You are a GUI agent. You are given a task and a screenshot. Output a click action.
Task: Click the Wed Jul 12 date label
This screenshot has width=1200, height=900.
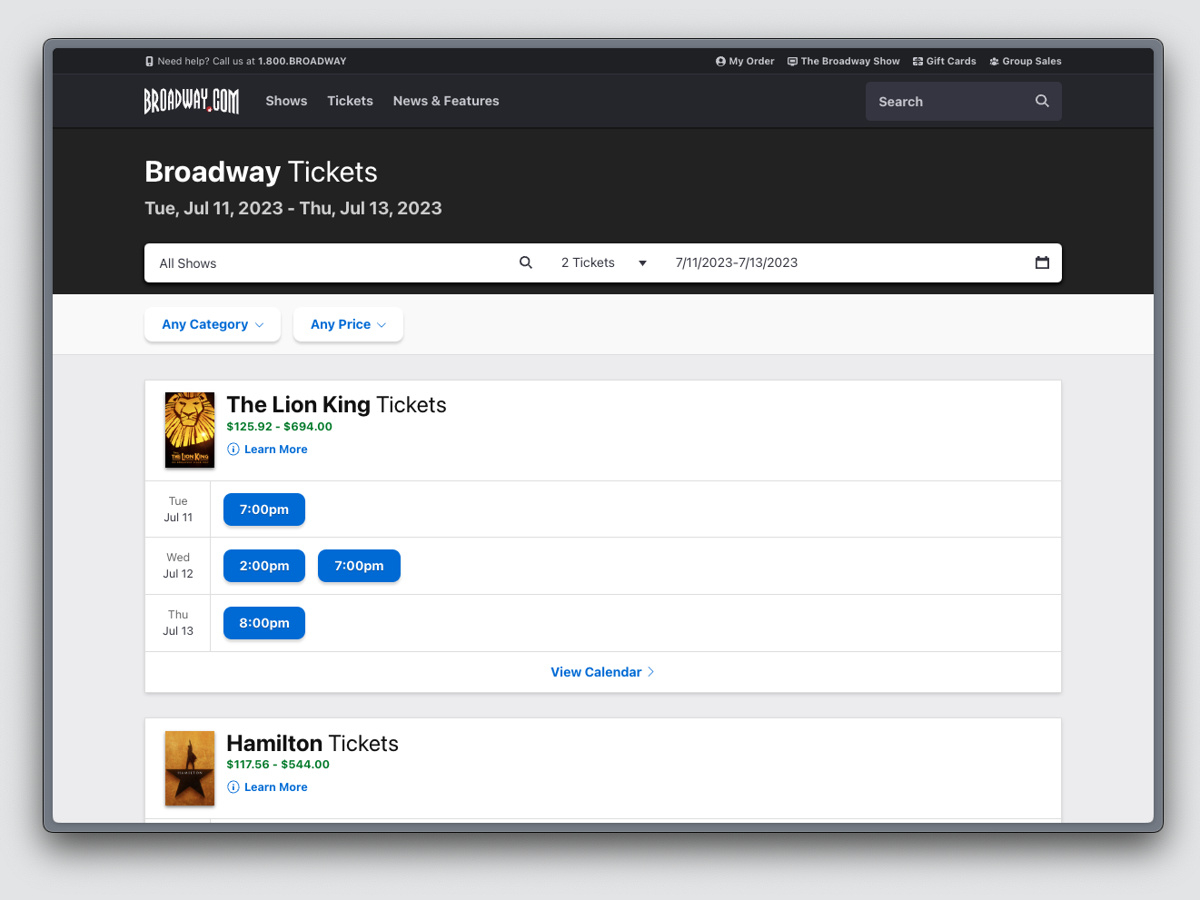[178, 566]
